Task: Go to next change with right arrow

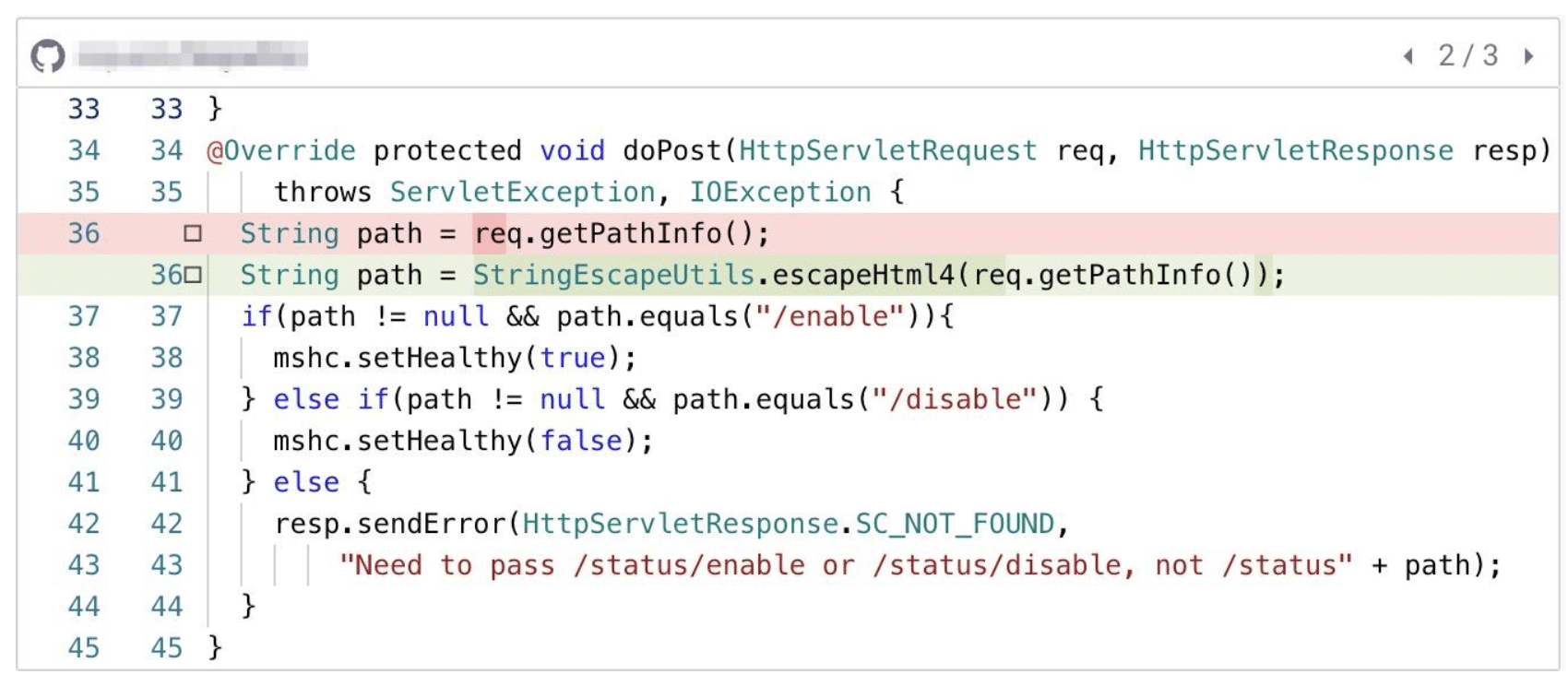Action: [x=1528, y=56]
